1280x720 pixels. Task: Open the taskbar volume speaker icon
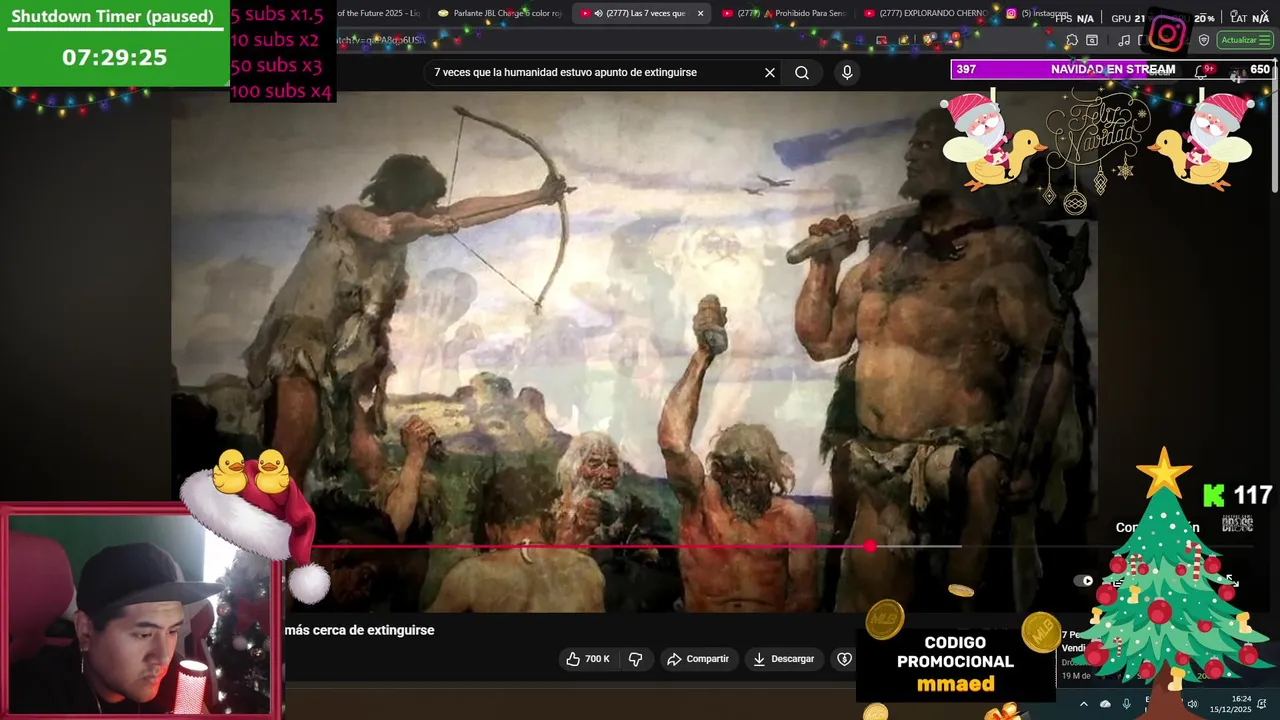click(1191, 704)
